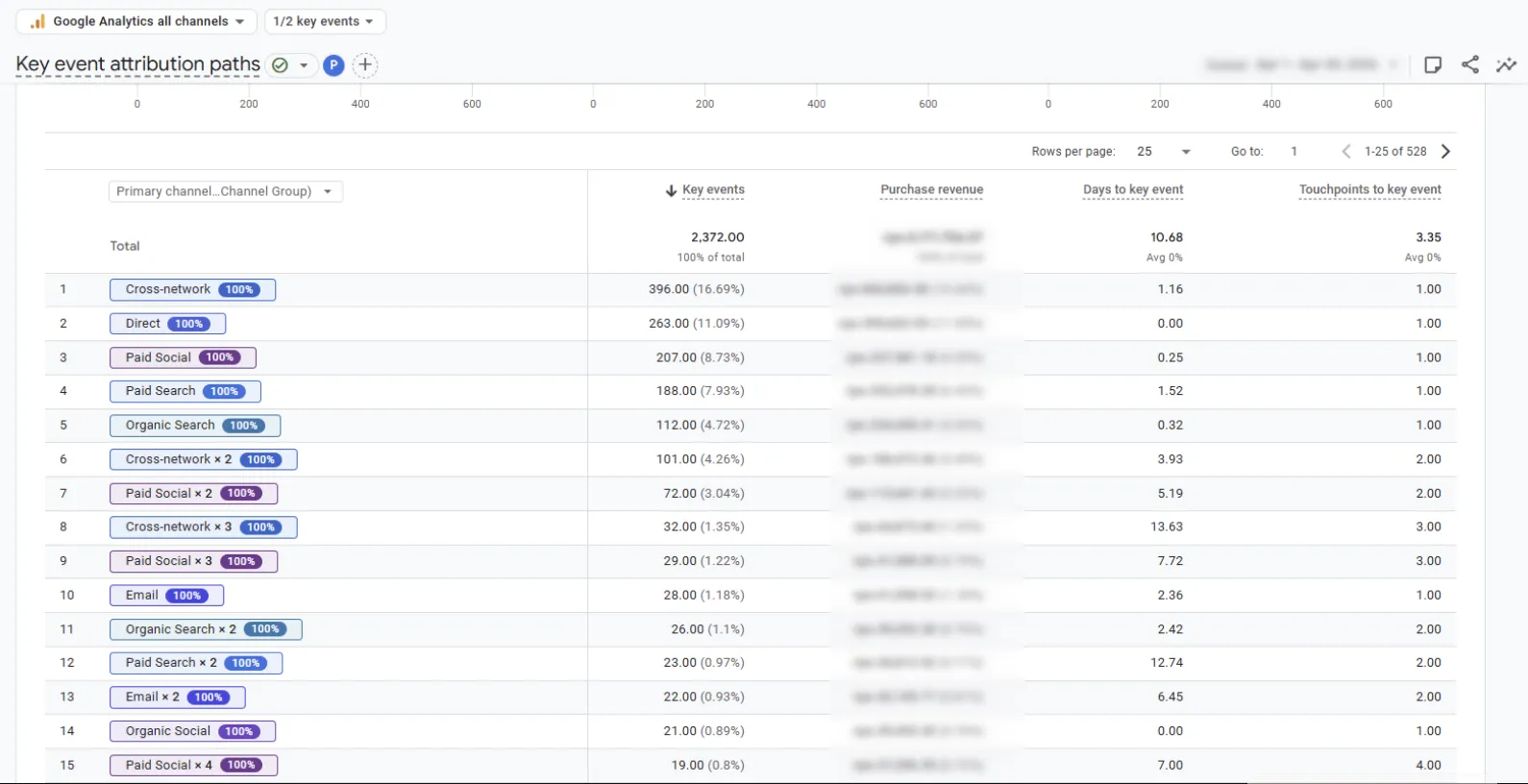Click the 263.00 (11.09%) key events cell
Screen dimensions: 1528x784
click(x=696, y=324)
